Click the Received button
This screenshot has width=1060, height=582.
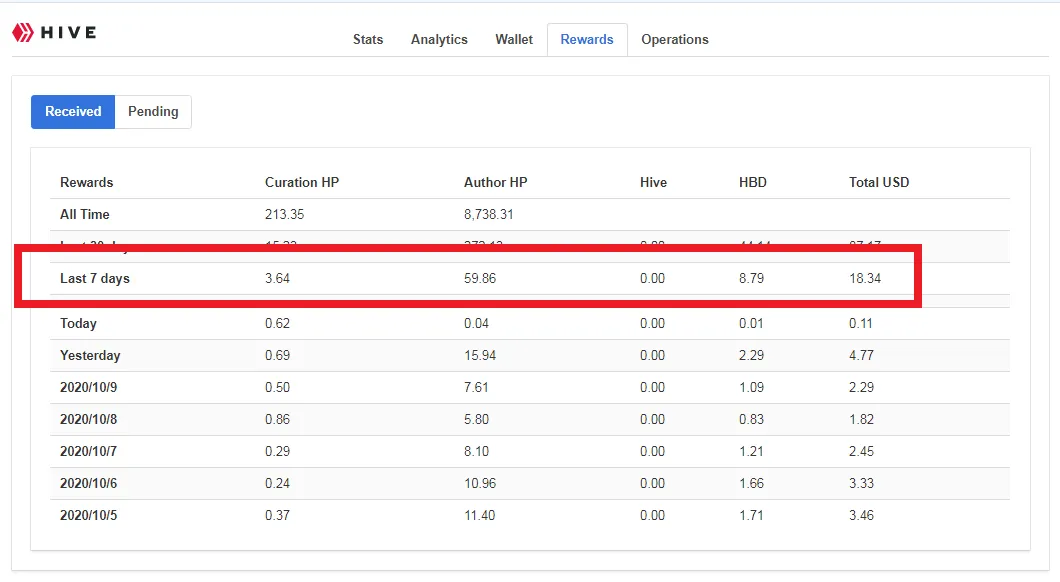click(x=73, y=112)
